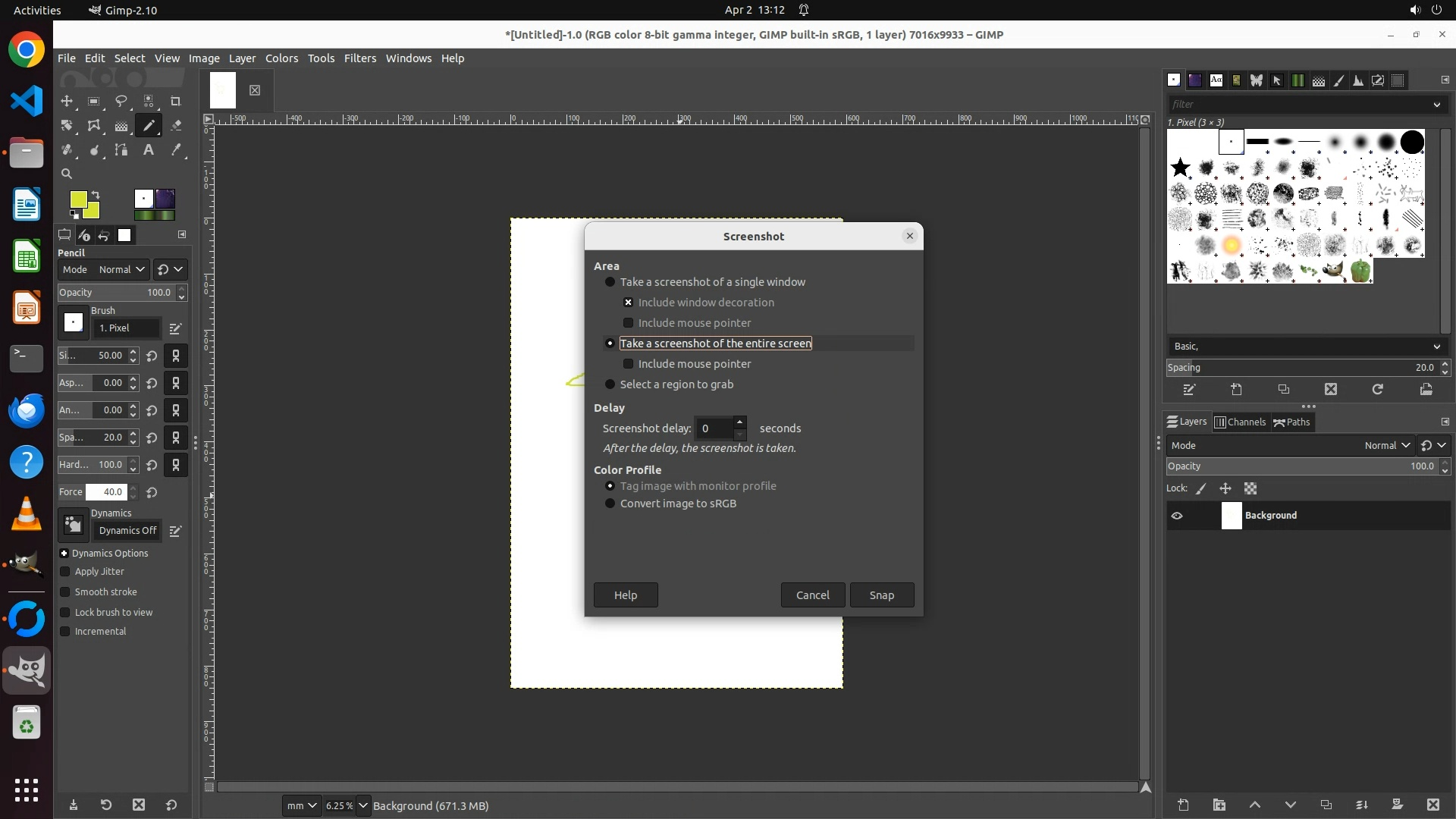Expand the 'Basic,' brush tag dropdown
This screenshot has width=1456, height=819.
point(1436,347)
